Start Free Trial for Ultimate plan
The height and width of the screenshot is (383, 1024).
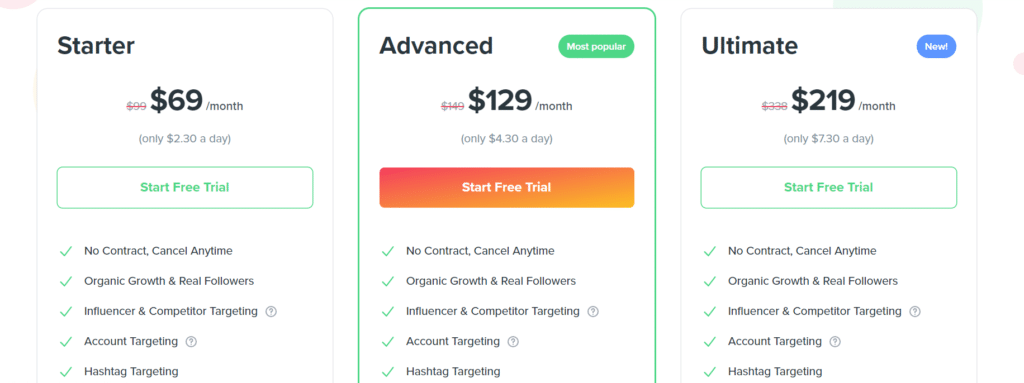coord(829,188)
